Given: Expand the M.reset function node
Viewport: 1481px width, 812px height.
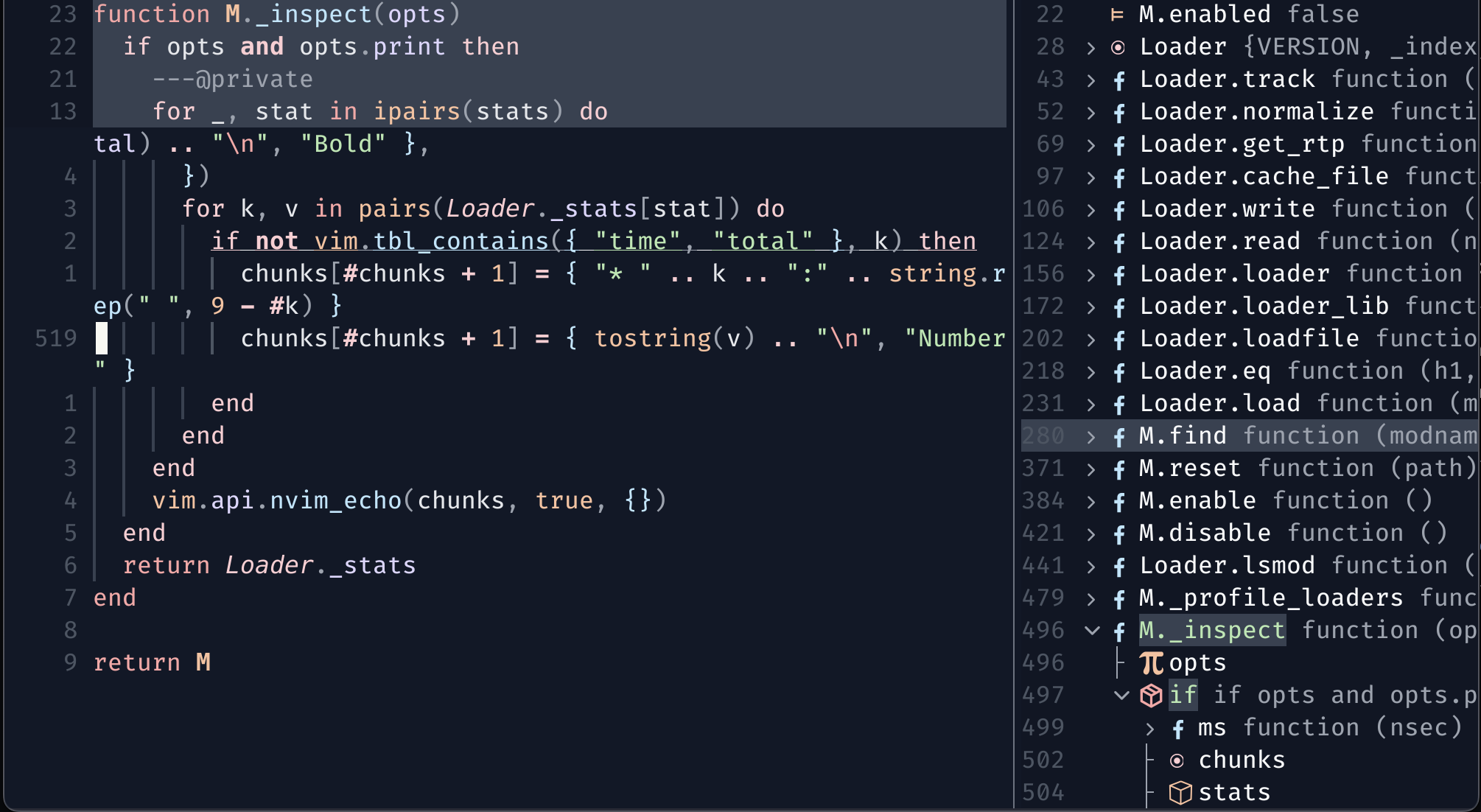Looking at the screenshot, I should click(x=1090, y=467).
